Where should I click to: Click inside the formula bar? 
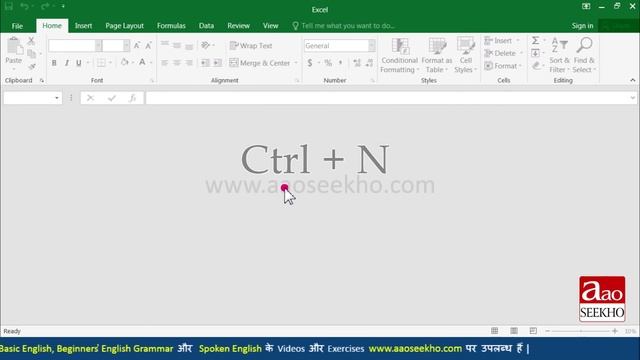[387, 98]
